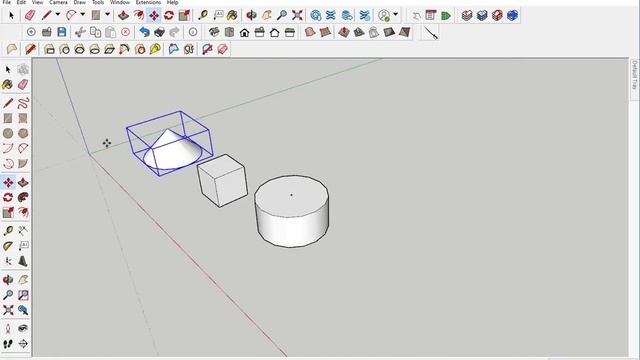
Task: Select the Dimension tool in left palette
Action: pos(23,231)
